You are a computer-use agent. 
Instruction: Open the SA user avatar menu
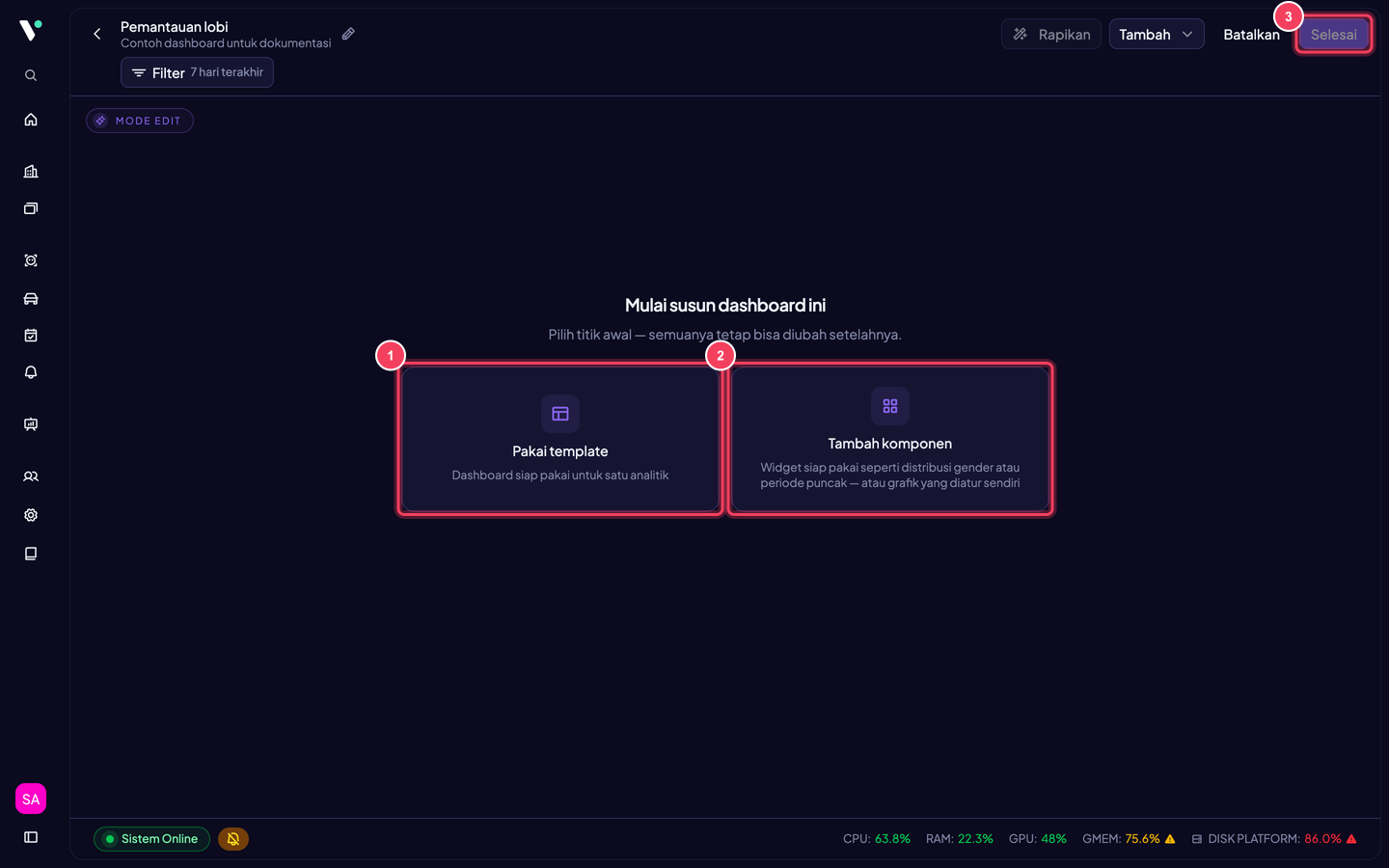31,799
